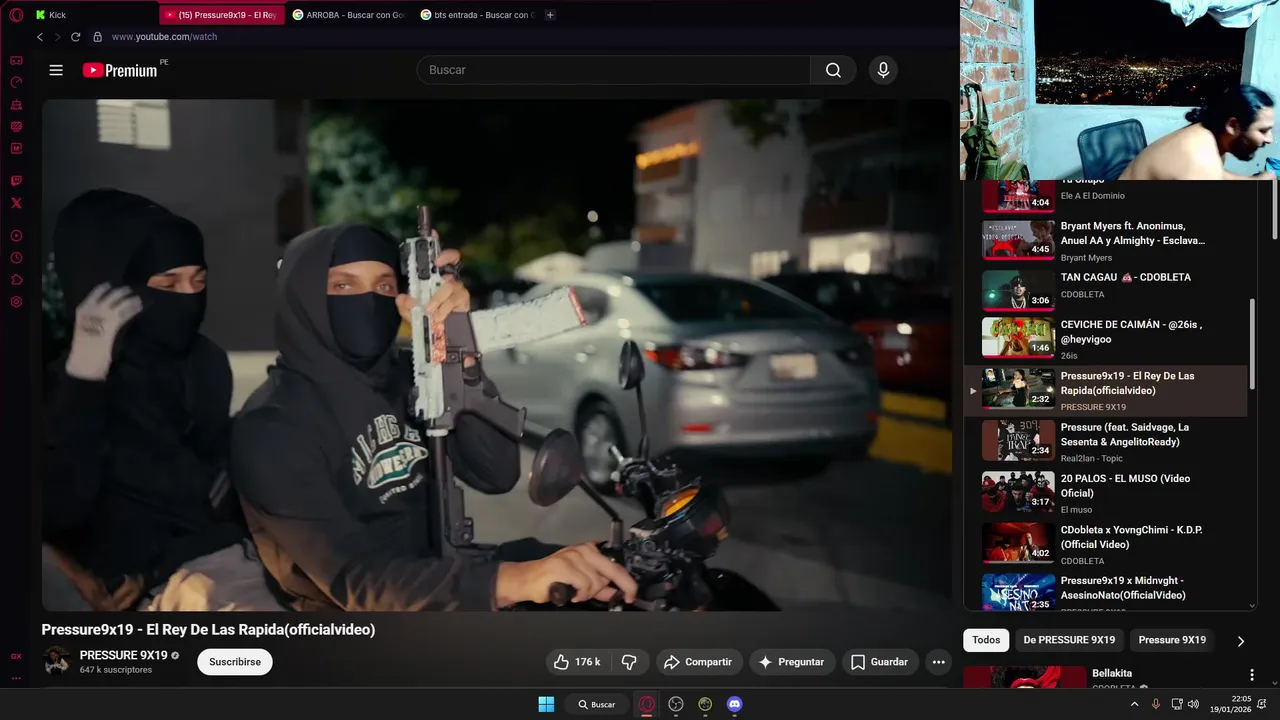1280x720 pixels.
Task: Open Discord from taskbar
Action: click(735, 704)
